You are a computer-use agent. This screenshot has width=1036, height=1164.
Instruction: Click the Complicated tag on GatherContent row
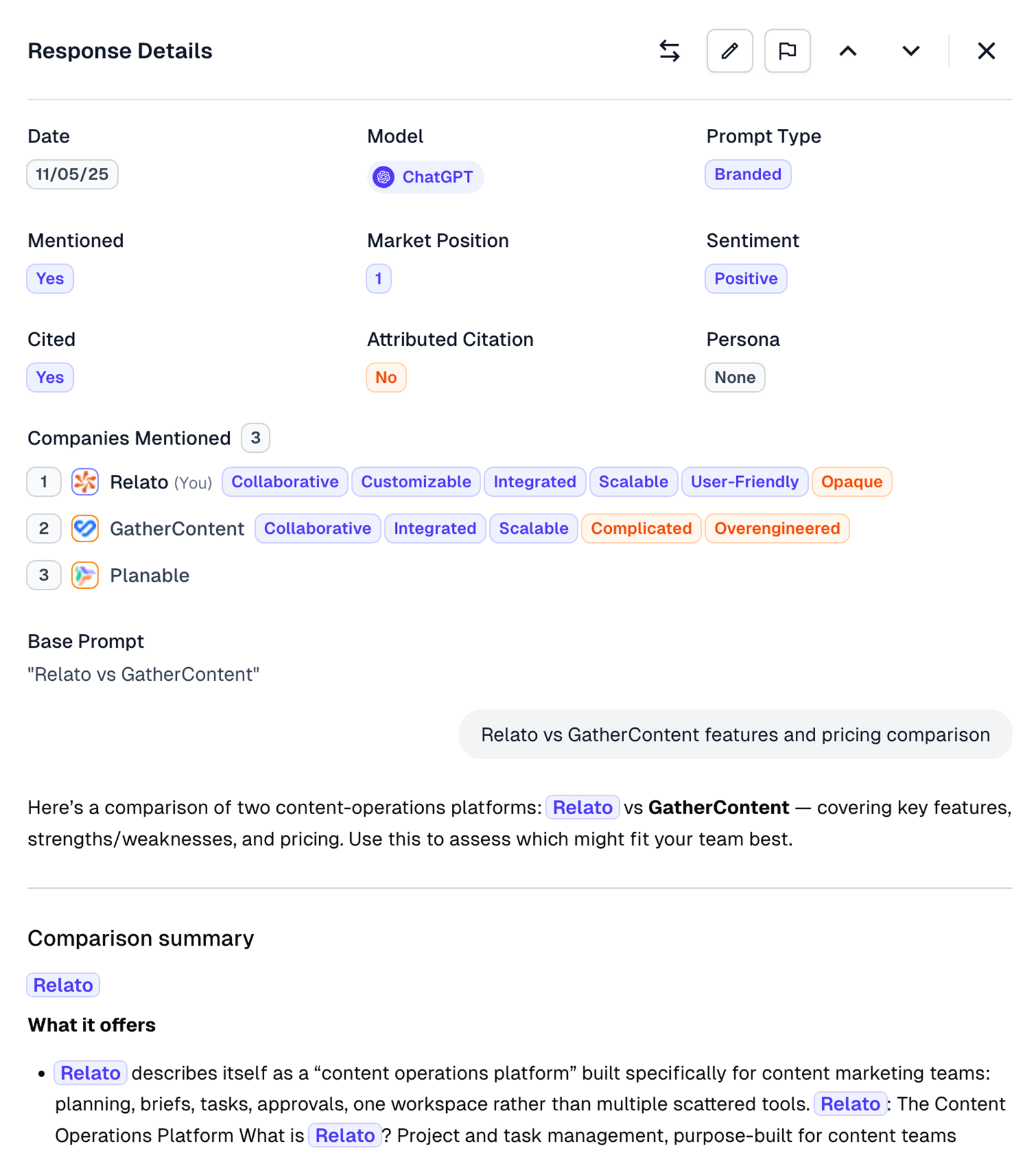[641, 529]
